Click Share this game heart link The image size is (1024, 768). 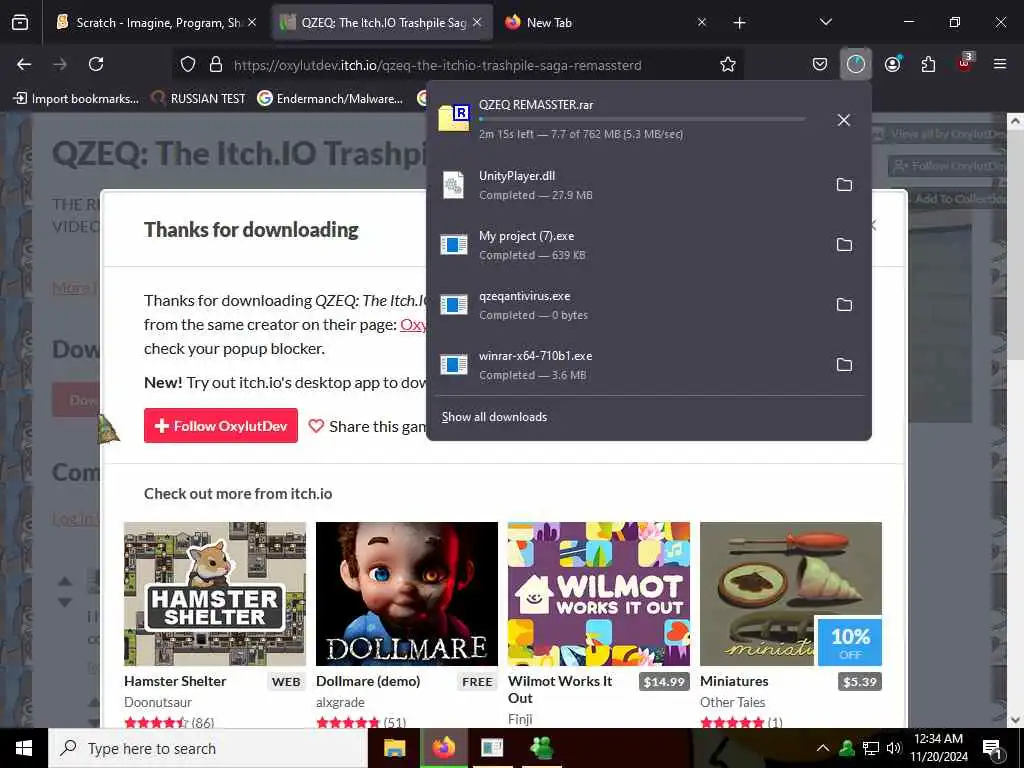366,426
